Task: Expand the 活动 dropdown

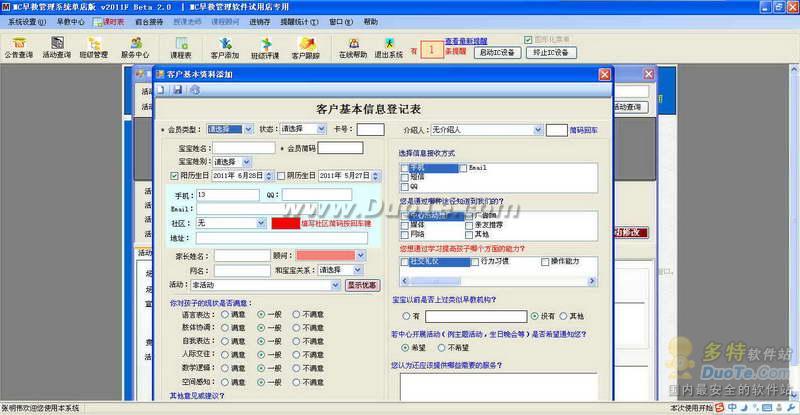Action: point(336,285)
